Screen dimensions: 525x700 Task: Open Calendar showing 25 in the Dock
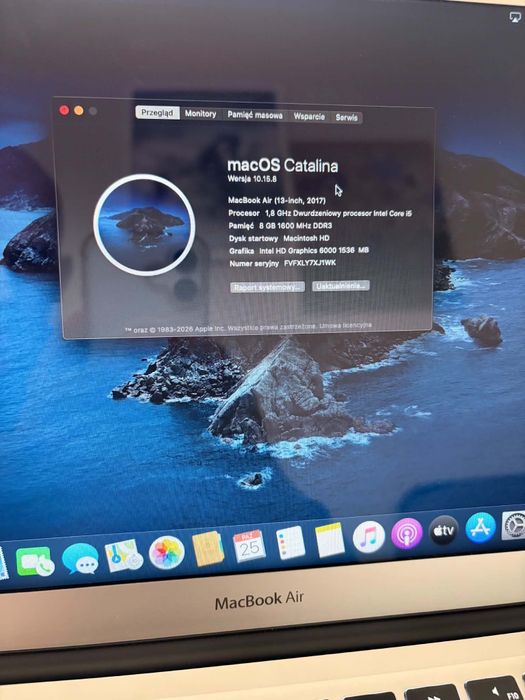[249, 546]
